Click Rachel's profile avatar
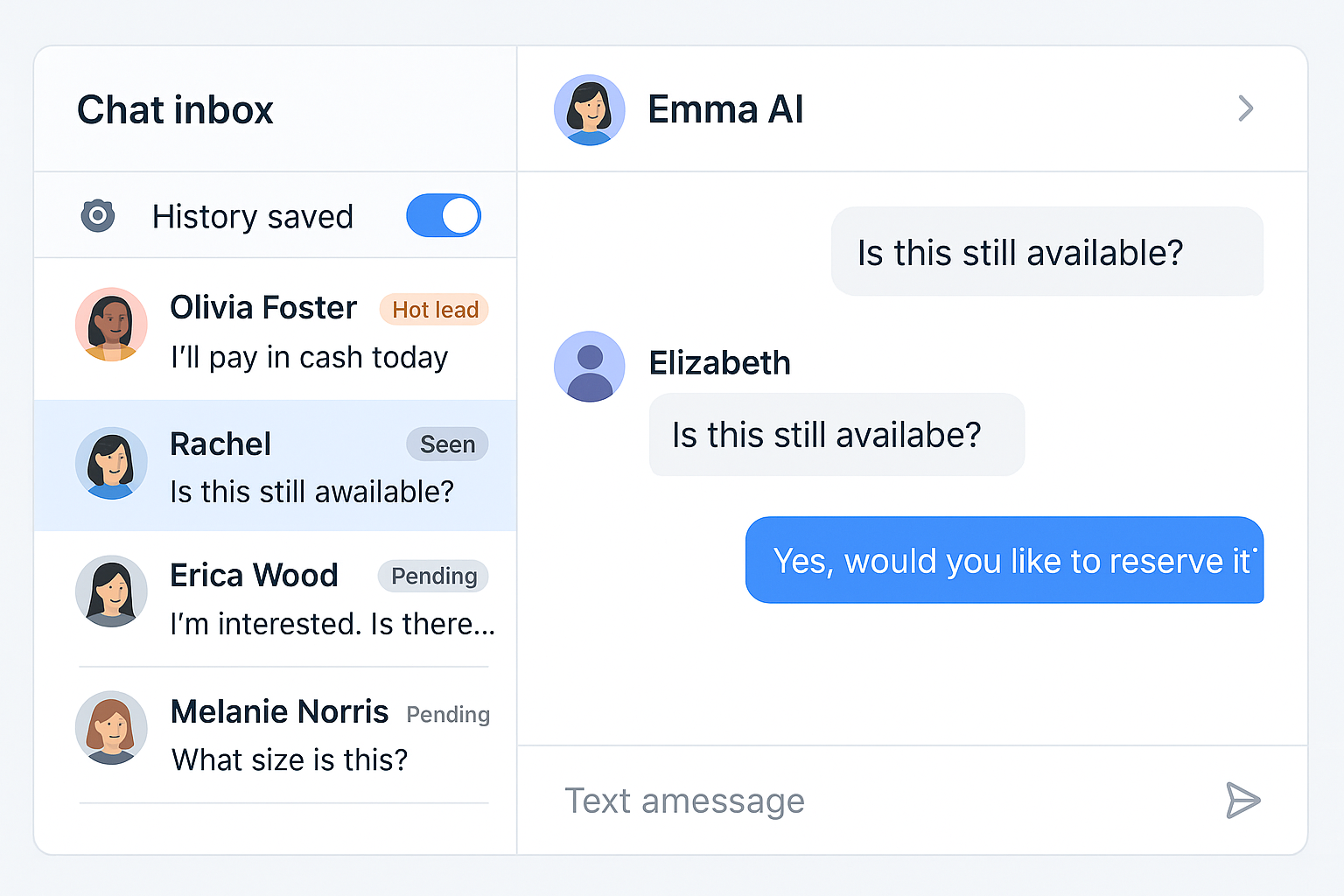Viewport: 1344px width, 896px height. 111,464
